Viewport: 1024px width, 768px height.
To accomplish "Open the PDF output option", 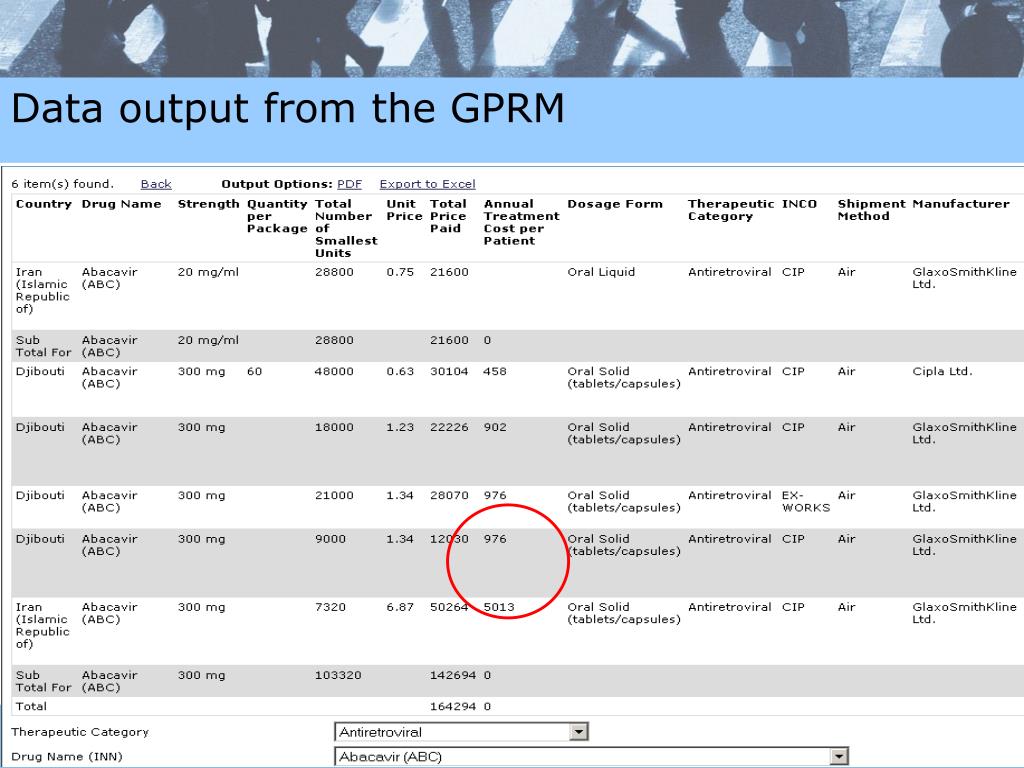I will coord(349,184).
